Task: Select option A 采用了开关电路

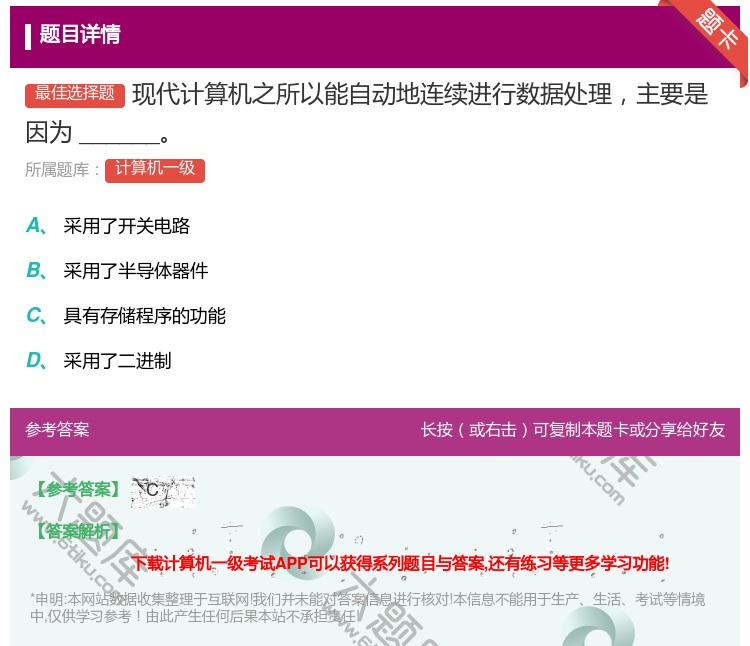Action: (108, 226)
